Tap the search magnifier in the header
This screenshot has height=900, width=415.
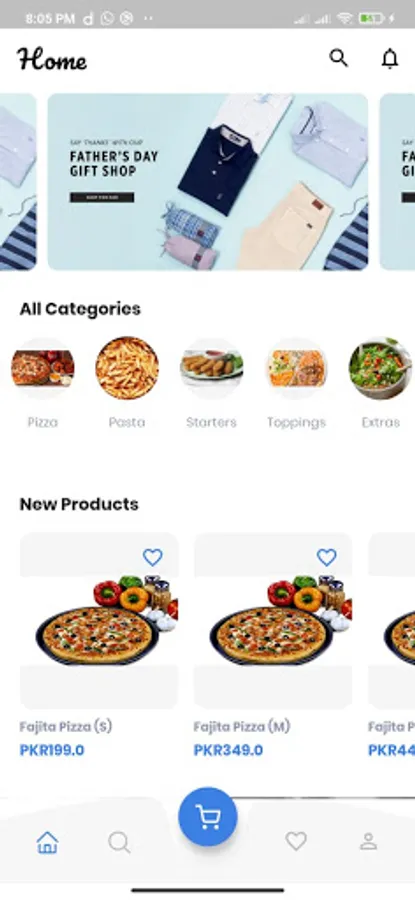338,58
